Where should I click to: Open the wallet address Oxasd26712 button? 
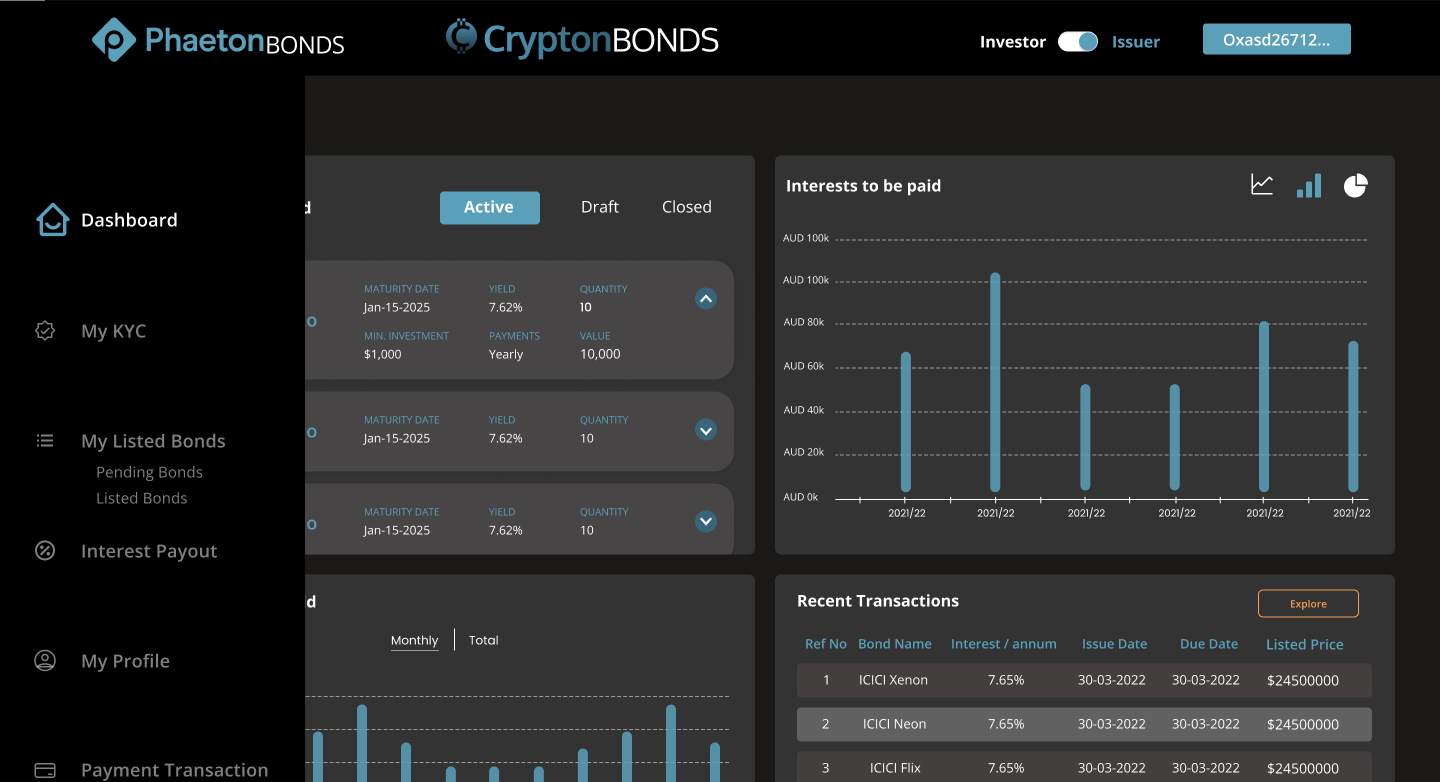coord(1276,40)
